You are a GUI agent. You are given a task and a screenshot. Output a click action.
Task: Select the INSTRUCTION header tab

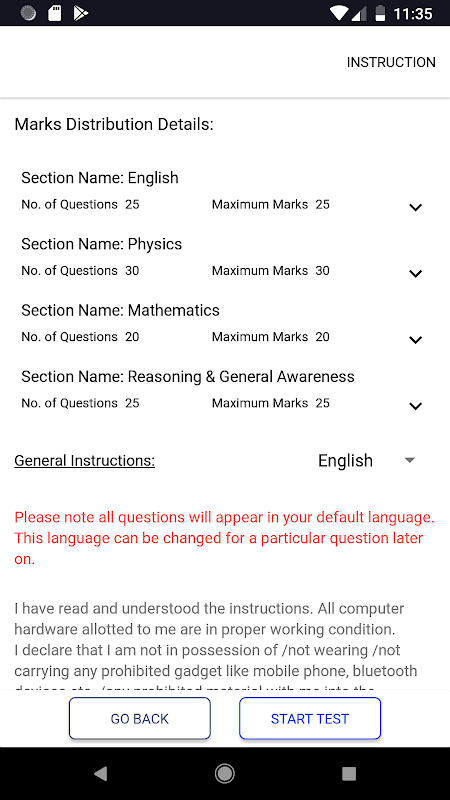click(x=391, y=62)
